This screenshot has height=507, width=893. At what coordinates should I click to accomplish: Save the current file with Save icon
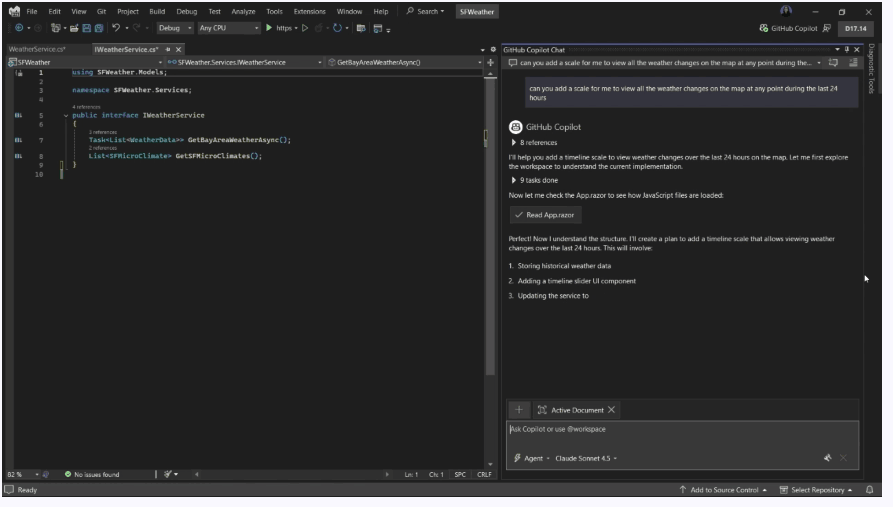[87, 28]
